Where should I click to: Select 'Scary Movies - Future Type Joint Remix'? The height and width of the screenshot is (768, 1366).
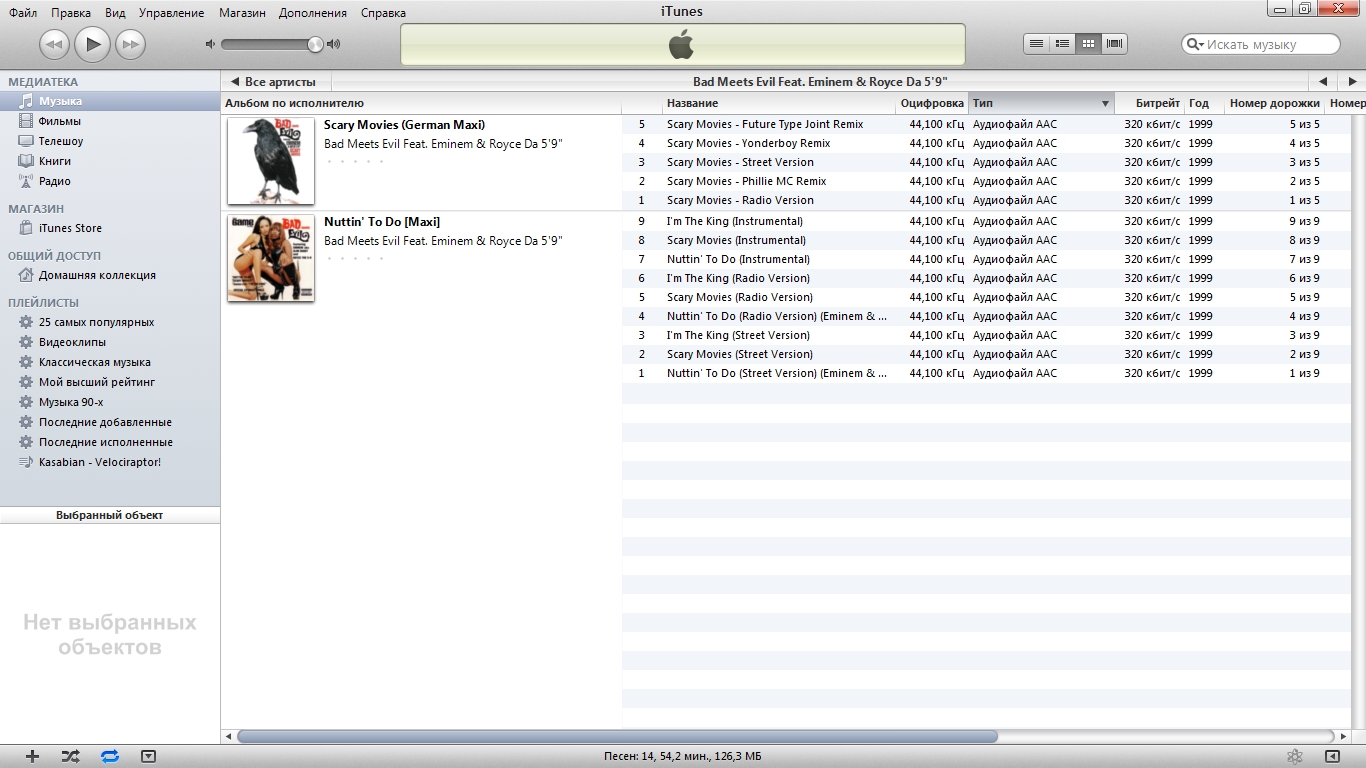coord(765,124)
